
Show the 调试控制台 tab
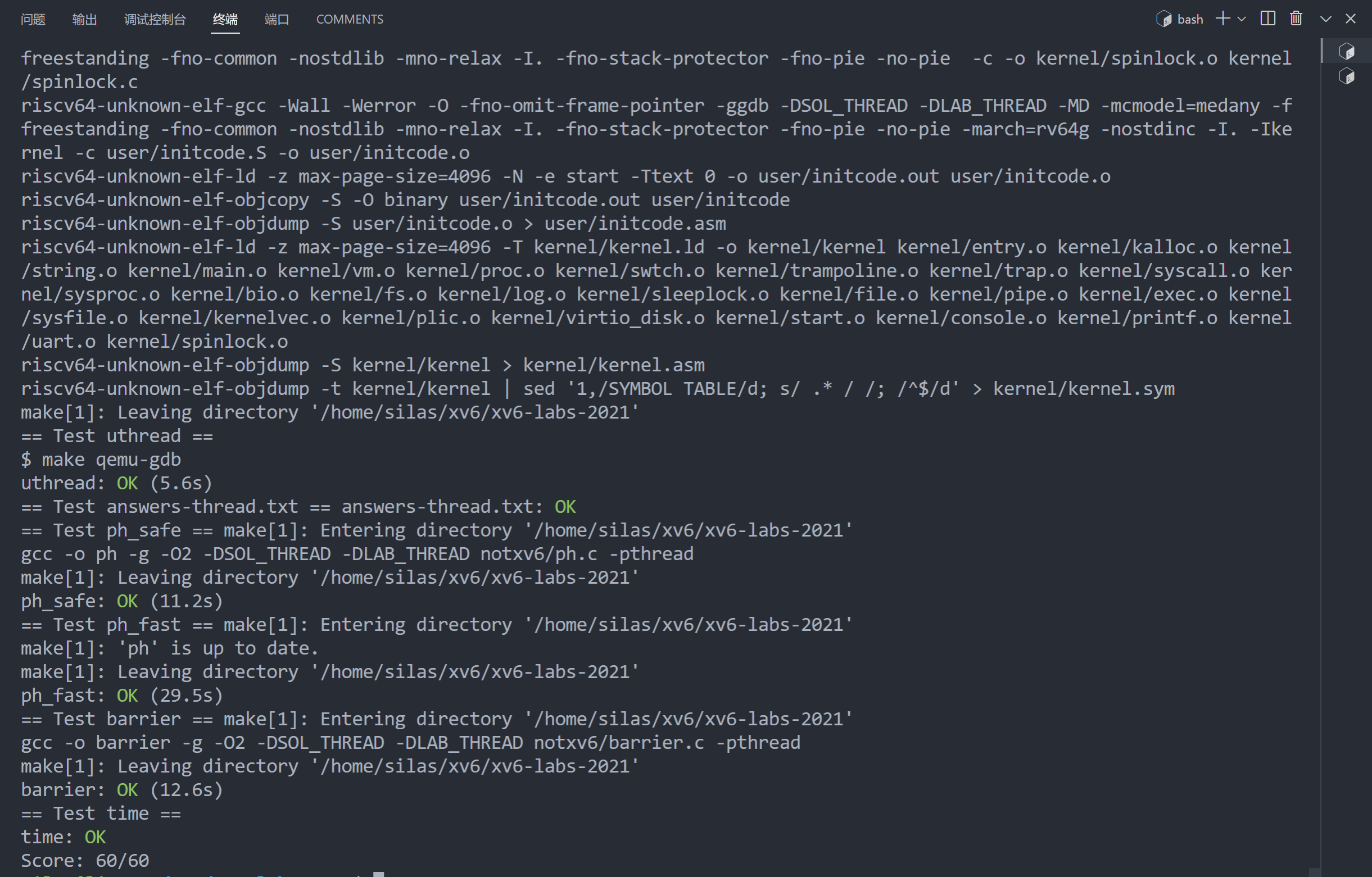155,19
